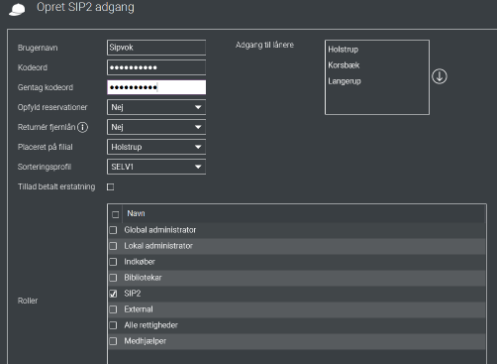This screenshot has height=364, width=497.
Task: Enable the Tillad betalt erstatning checkbox
Action: 110,187
